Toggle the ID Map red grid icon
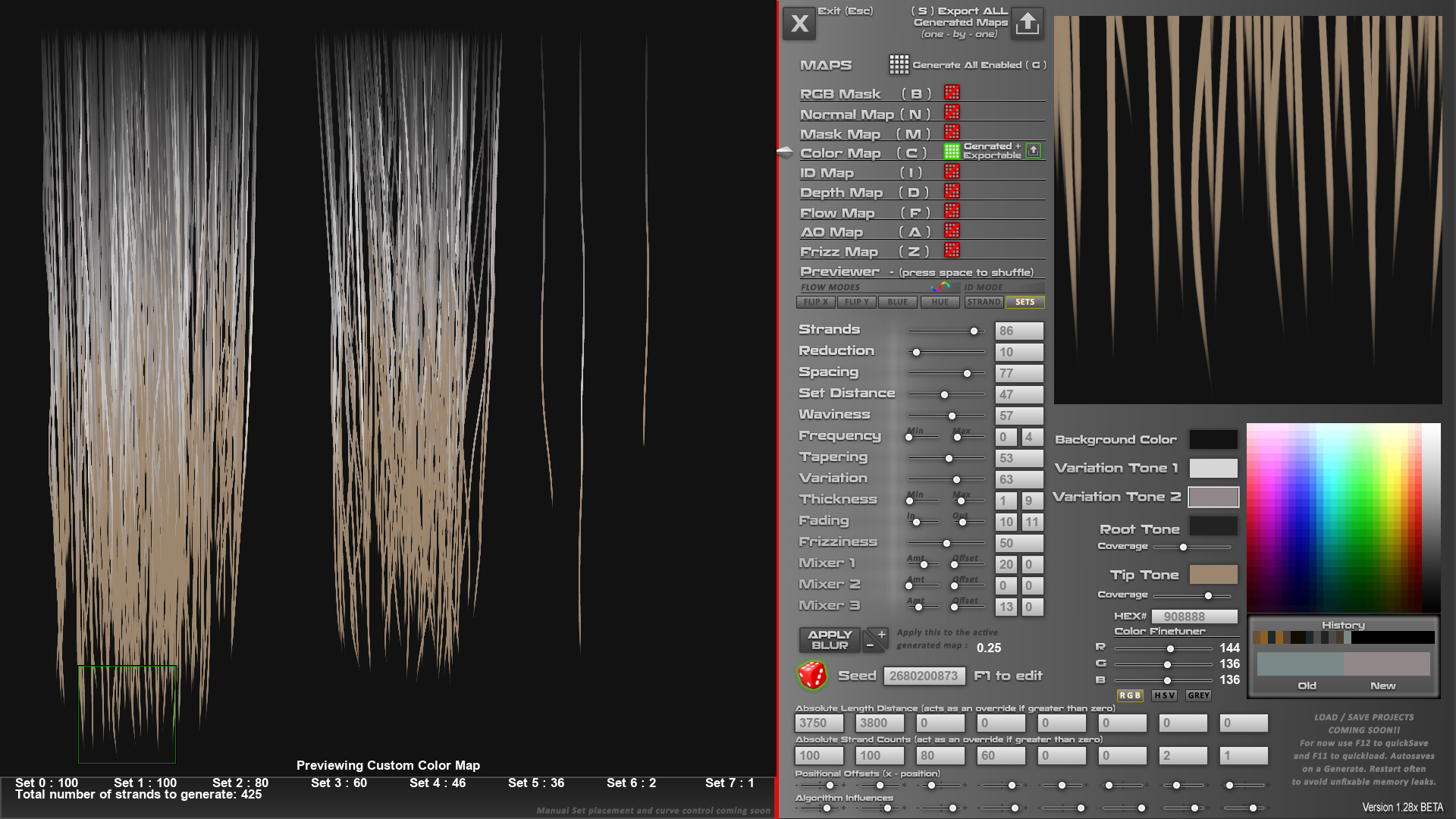 [x=952, y=171]
